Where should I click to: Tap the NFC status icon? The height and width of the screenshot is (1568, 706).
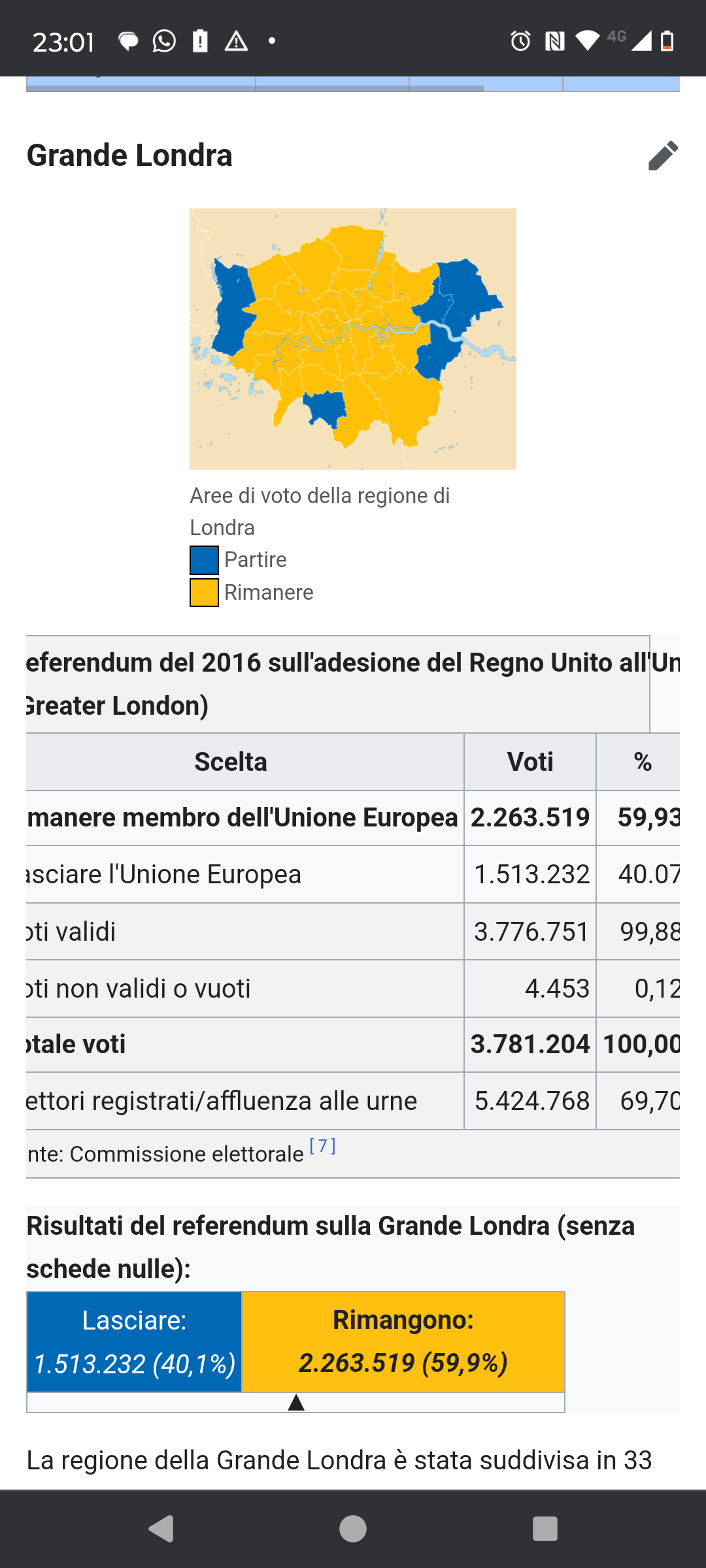tap(554, 41)
